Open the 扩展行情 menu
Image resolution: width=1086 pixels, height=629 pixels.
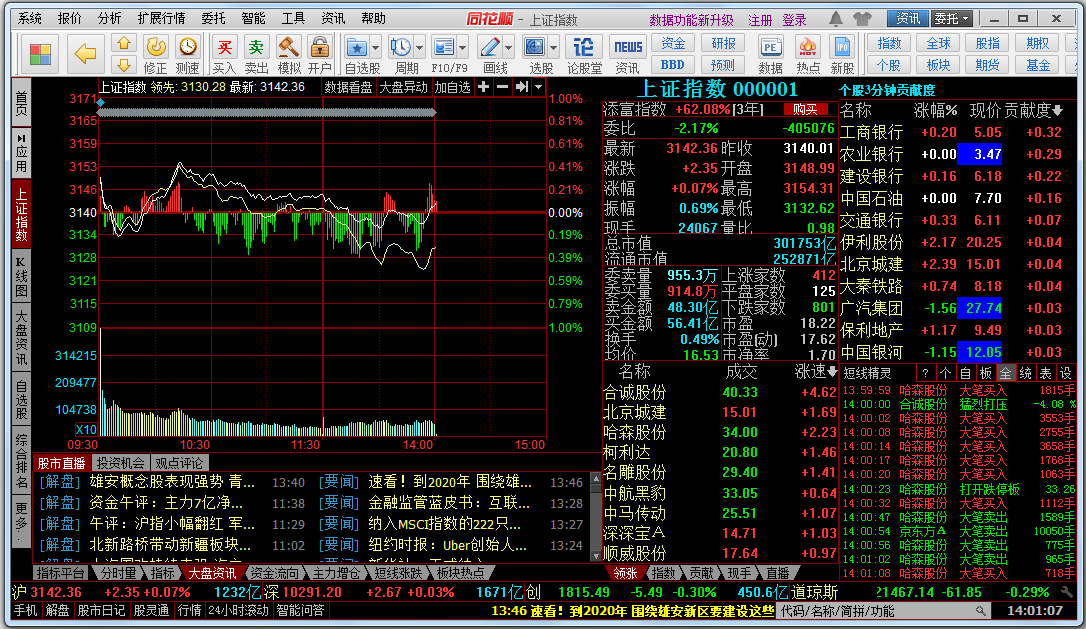pyautogui.click(x=161, y=19)
